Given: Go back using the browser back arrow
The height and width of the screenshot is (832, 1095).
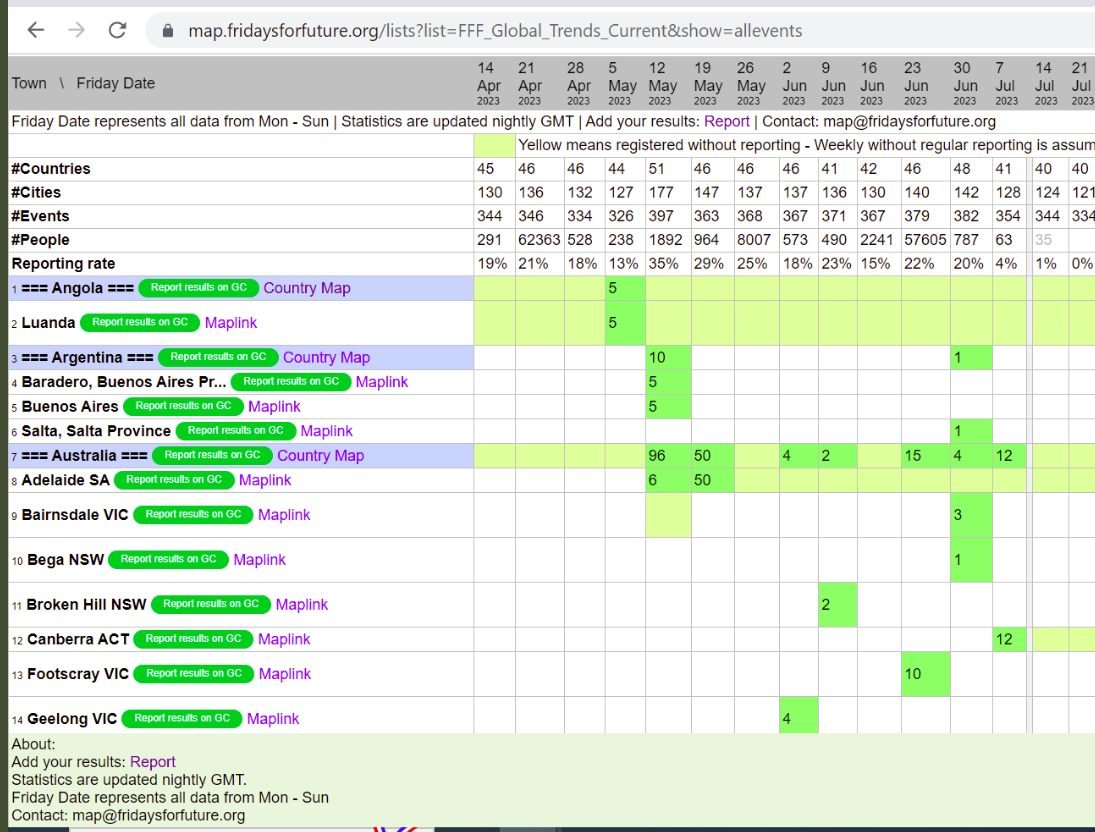Looking at the screenshot, I should coord(36,30).
